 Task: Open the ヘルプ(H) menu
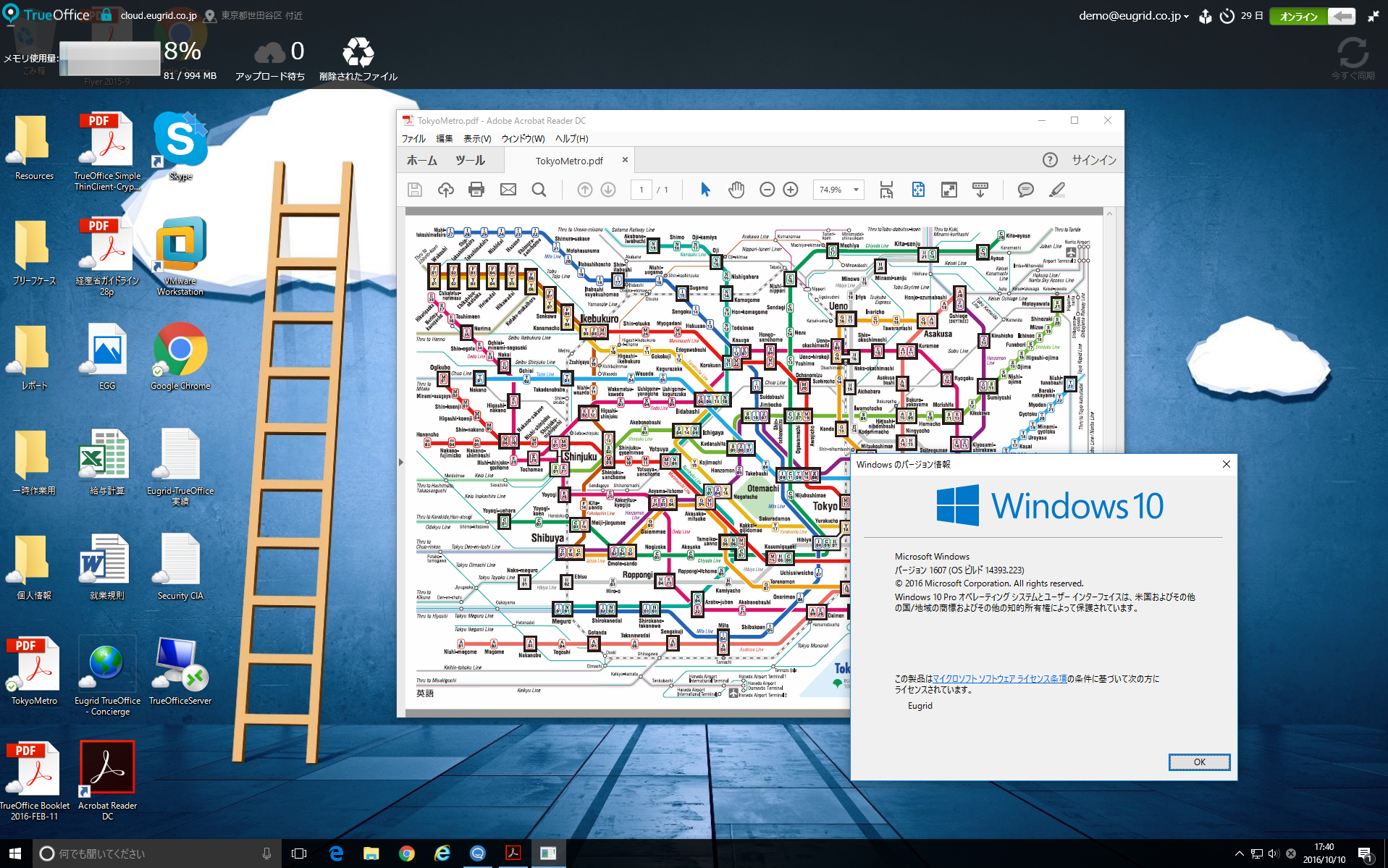(x=571, y=138)
